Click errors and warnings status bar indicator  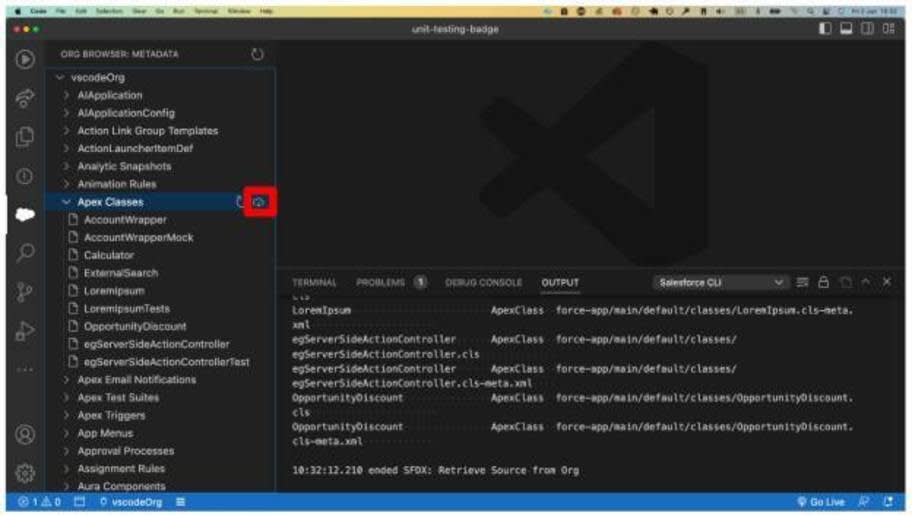coord(40,502)
